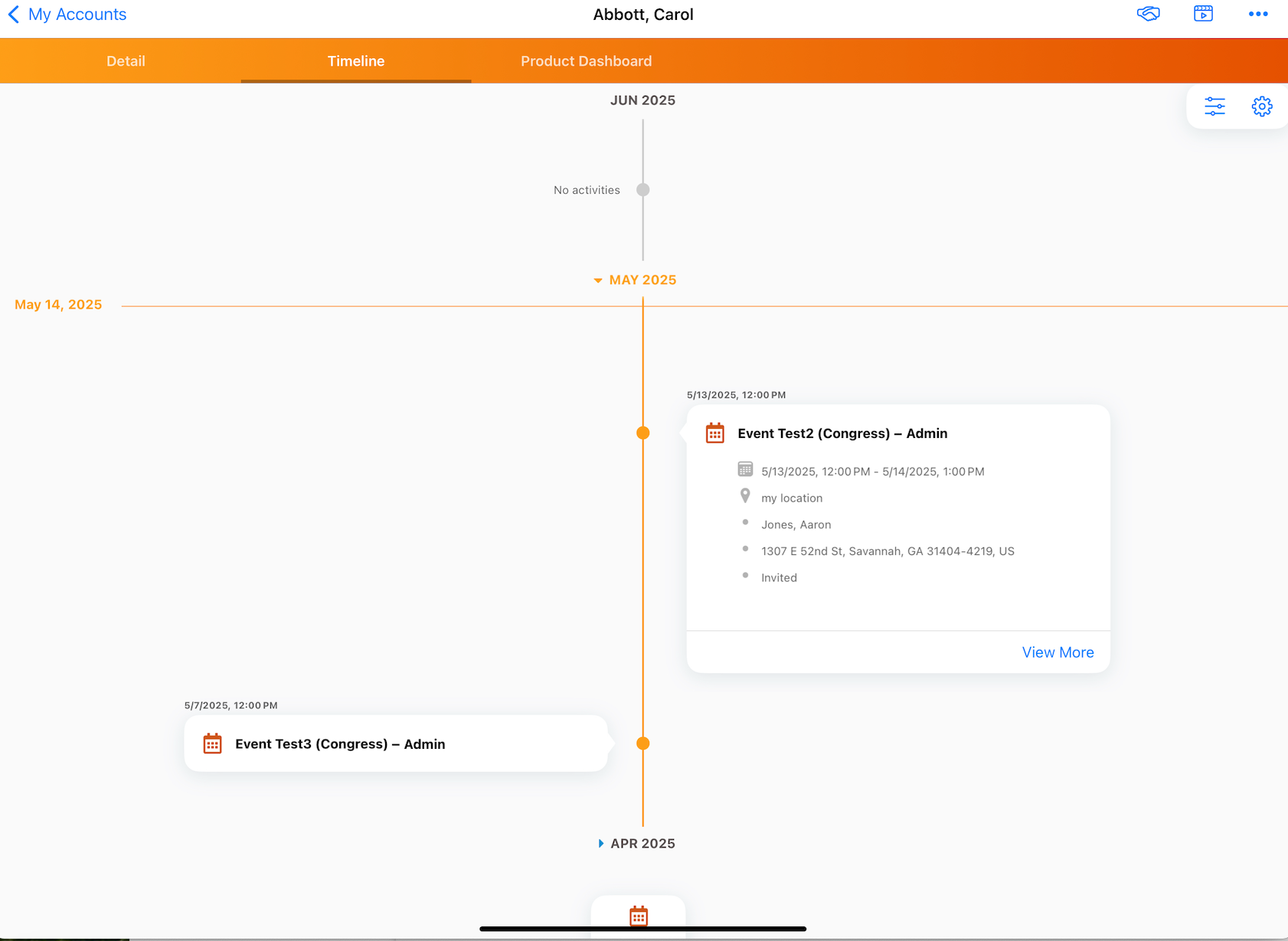
Task: Click View More on Event Test2
Action: [x=1058, y=652]
